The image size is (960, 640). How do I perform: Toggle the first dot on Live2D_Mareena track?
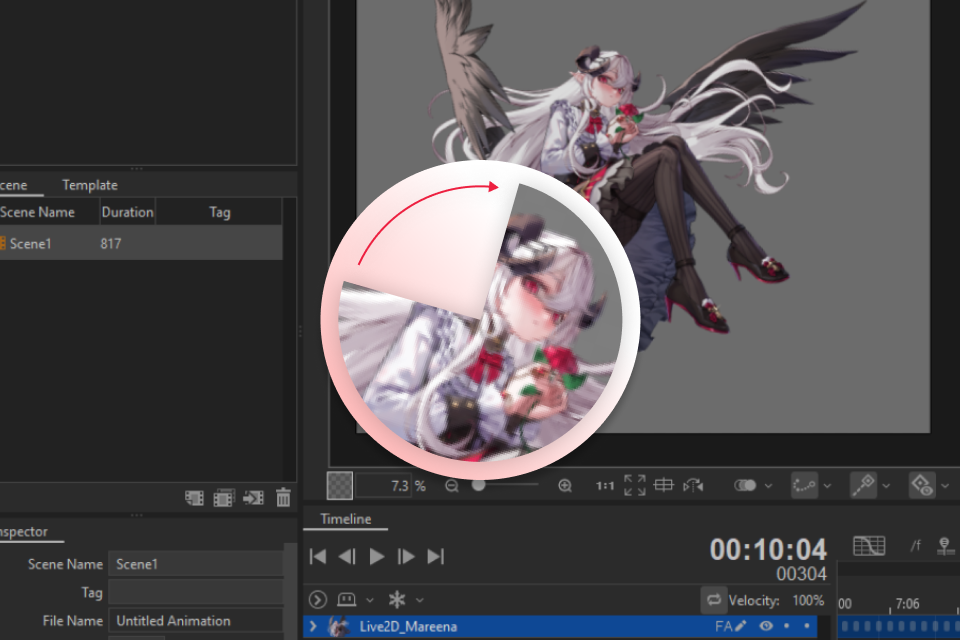[786, 626]
